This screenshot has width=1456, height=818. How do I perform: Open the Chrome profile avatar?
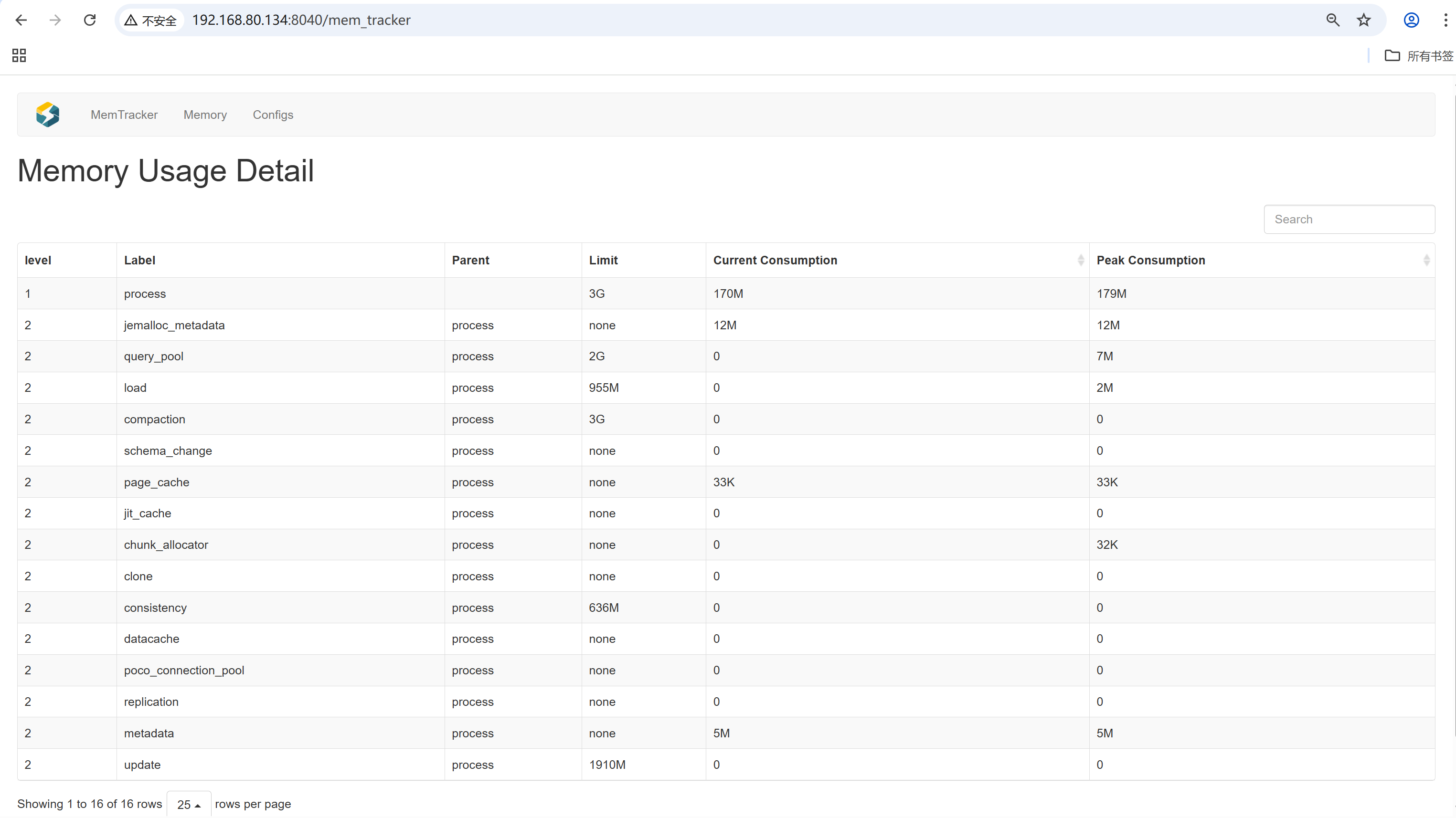[1411, 21]
